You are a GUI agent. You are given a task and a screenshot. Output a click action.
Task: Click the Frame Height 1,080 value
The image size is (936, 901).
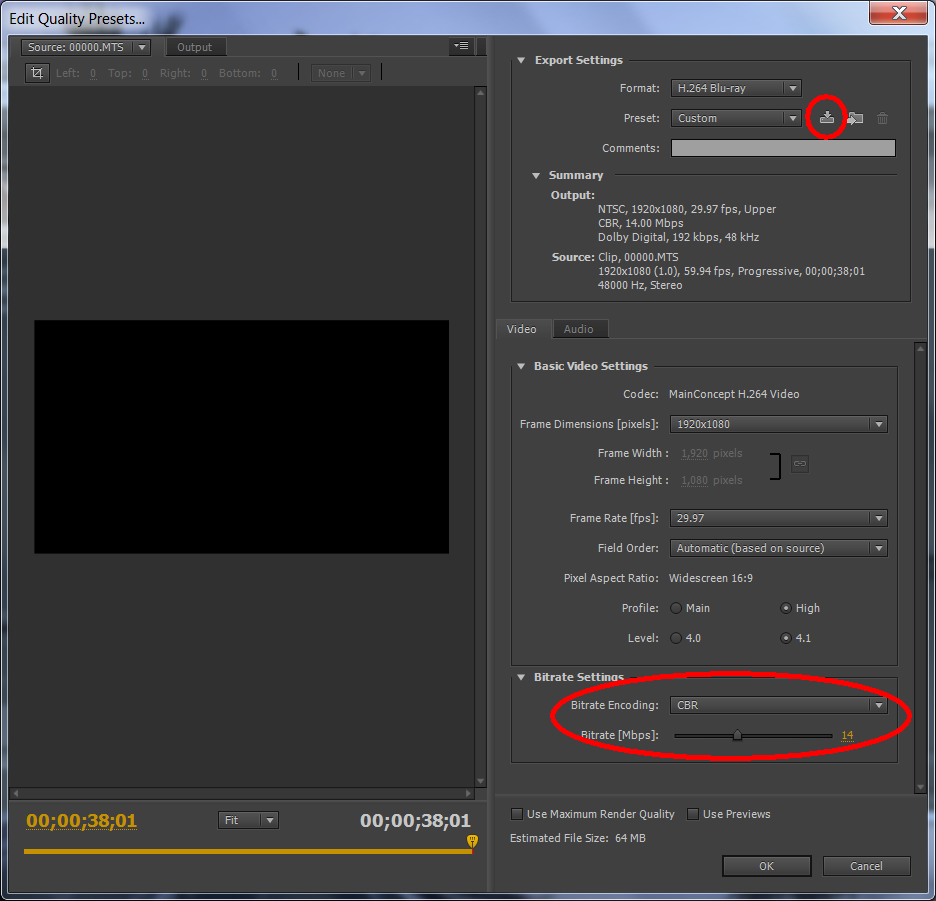pyautogui.click(x=694, y=480)
